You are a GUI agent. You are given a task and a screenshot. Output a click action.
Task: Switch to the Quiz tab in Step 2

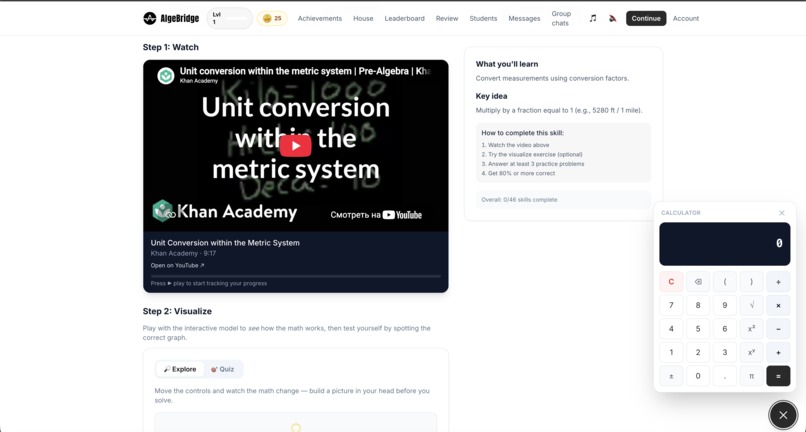[x=223, y=369]
